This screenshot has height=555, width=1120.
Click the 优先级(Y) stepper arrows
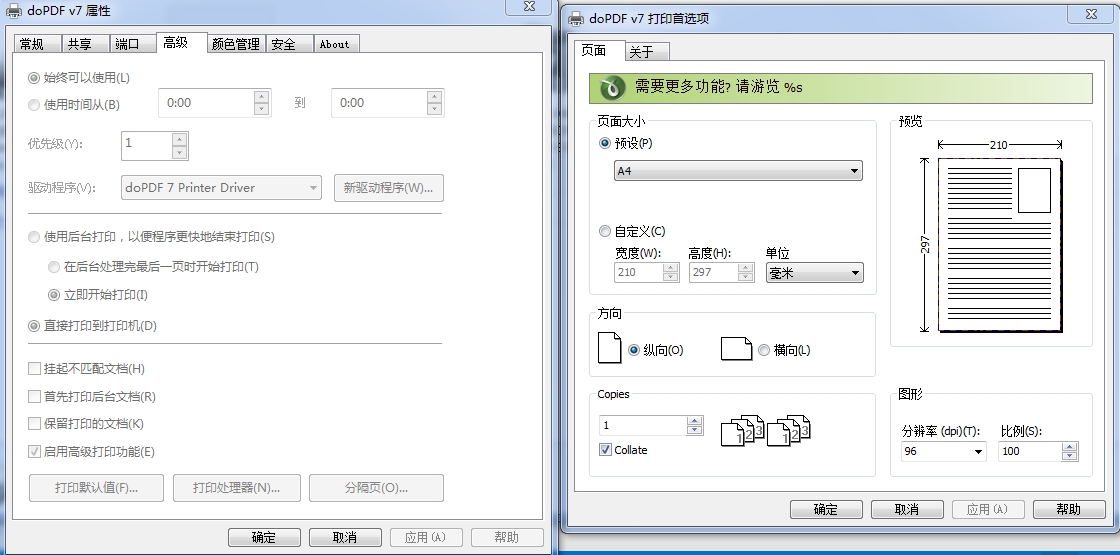(179, 146)
